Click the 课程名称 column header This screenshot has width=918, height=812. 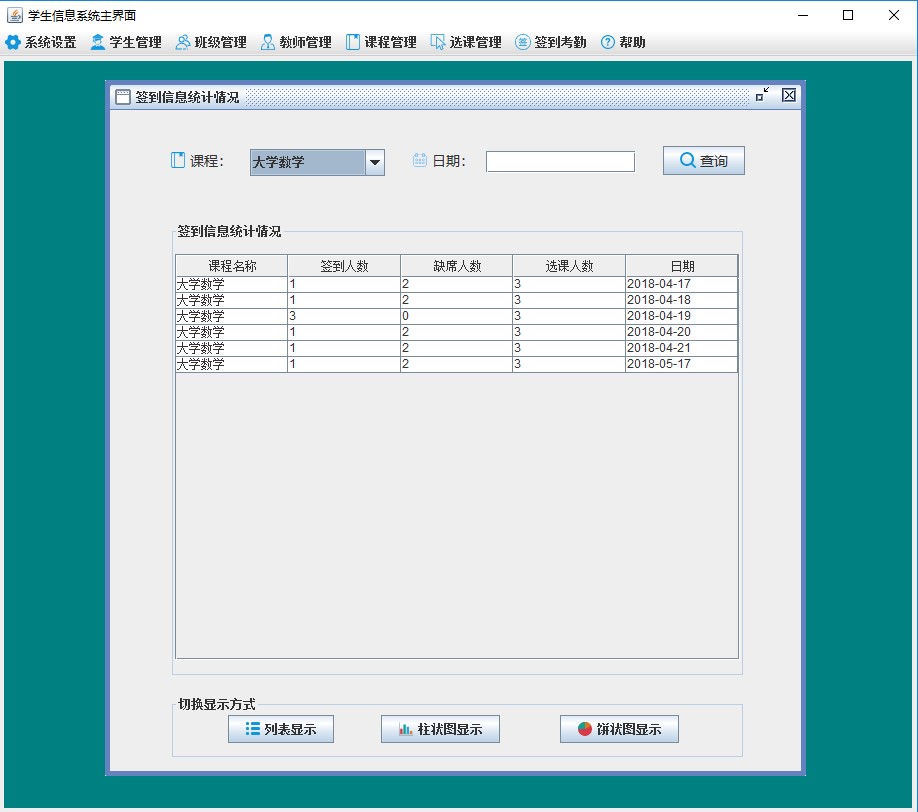232,266
